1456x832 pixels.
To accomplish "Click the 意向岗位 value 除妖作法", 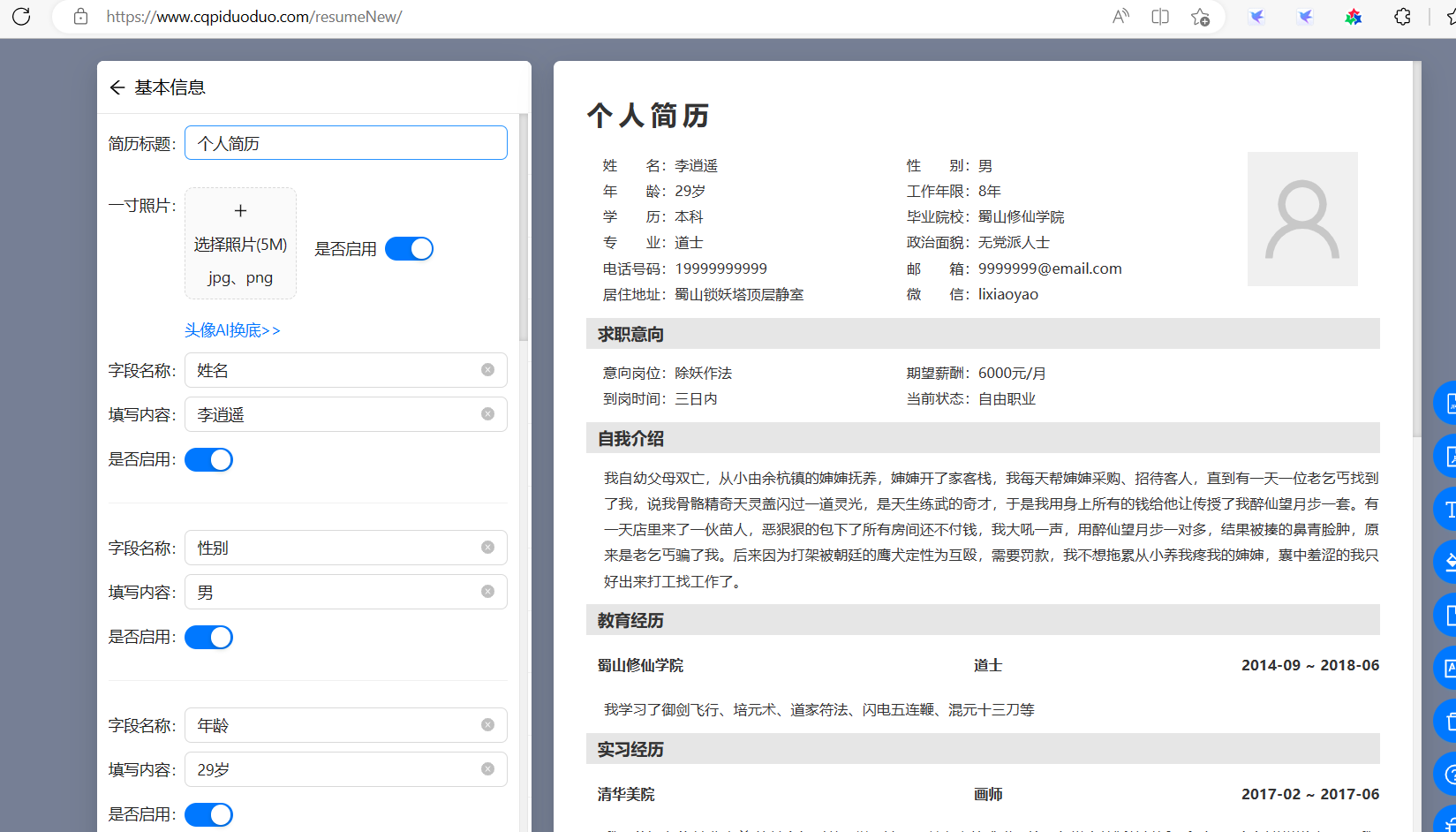I will point(704,373).
